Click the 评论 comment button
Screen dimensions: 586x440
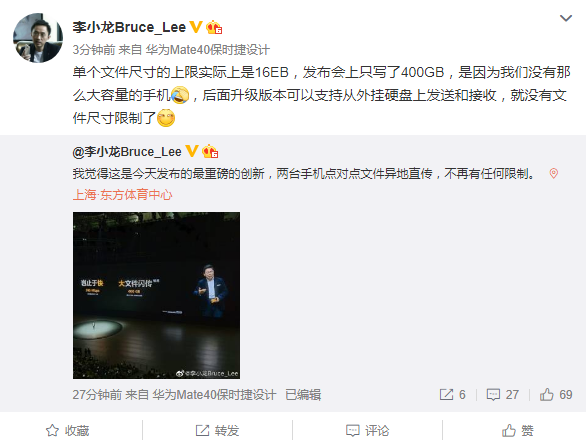tap(368, 430)
